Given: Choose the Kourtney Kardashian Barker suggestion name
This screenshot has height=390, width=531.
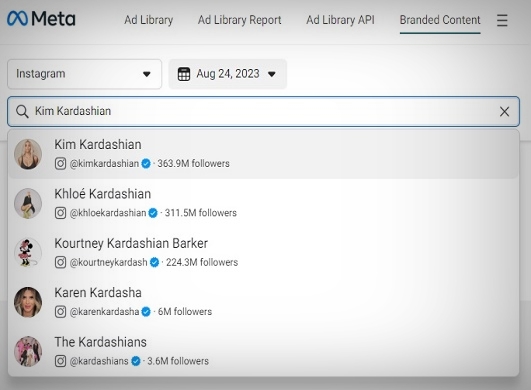Looking at the screenshot, I should point(131,244).
